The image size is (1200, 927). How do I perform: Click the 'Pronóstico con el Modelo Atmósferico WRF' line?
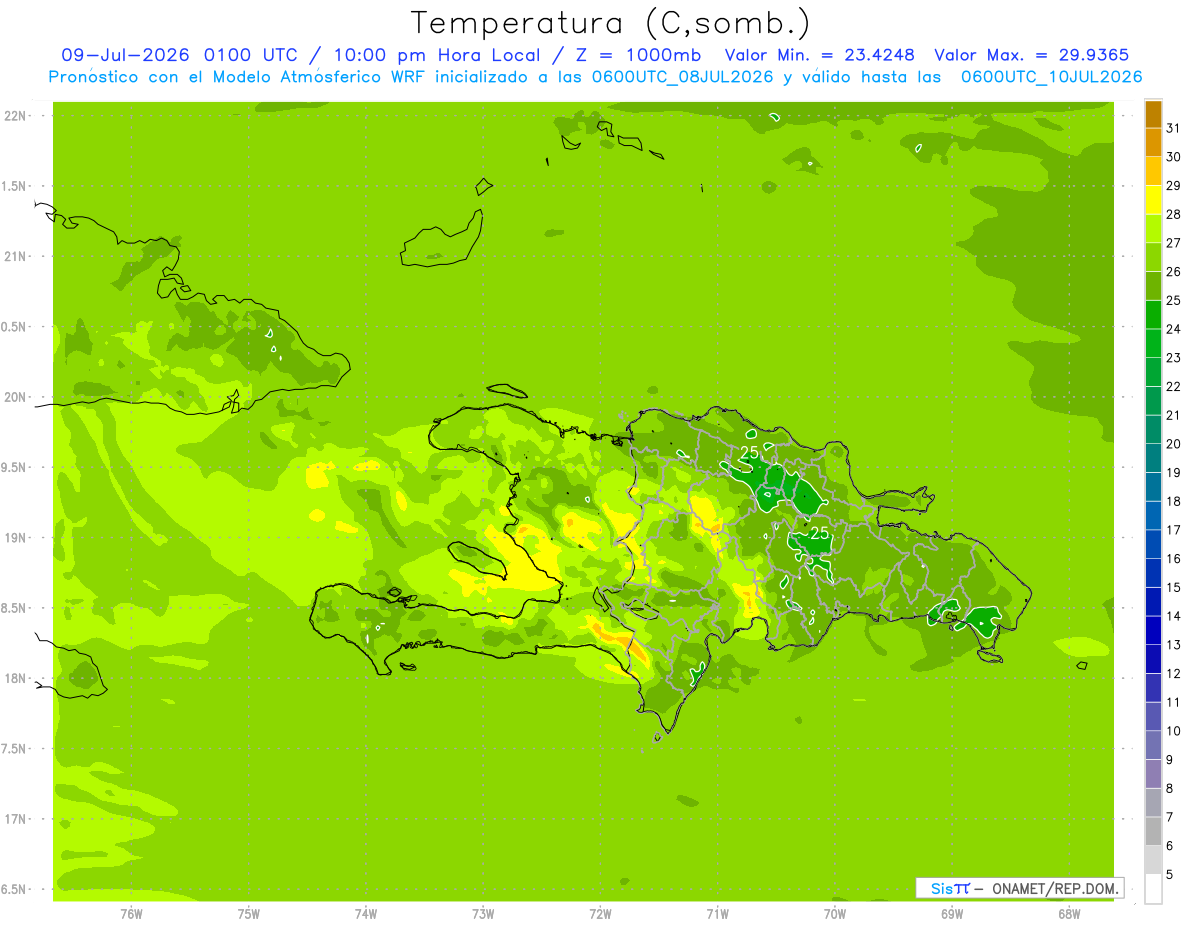coord(236,77)
